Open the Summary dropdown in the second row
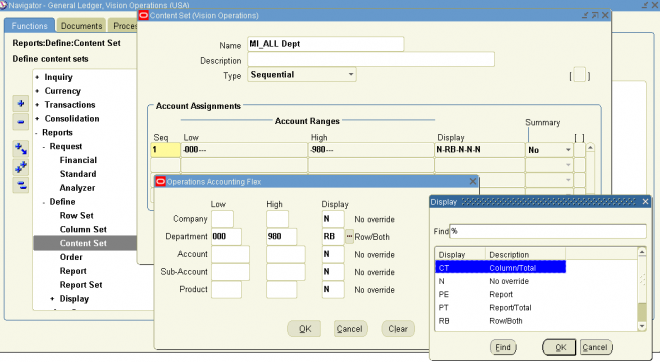This screenshot has height=362, width=660. 568,165
